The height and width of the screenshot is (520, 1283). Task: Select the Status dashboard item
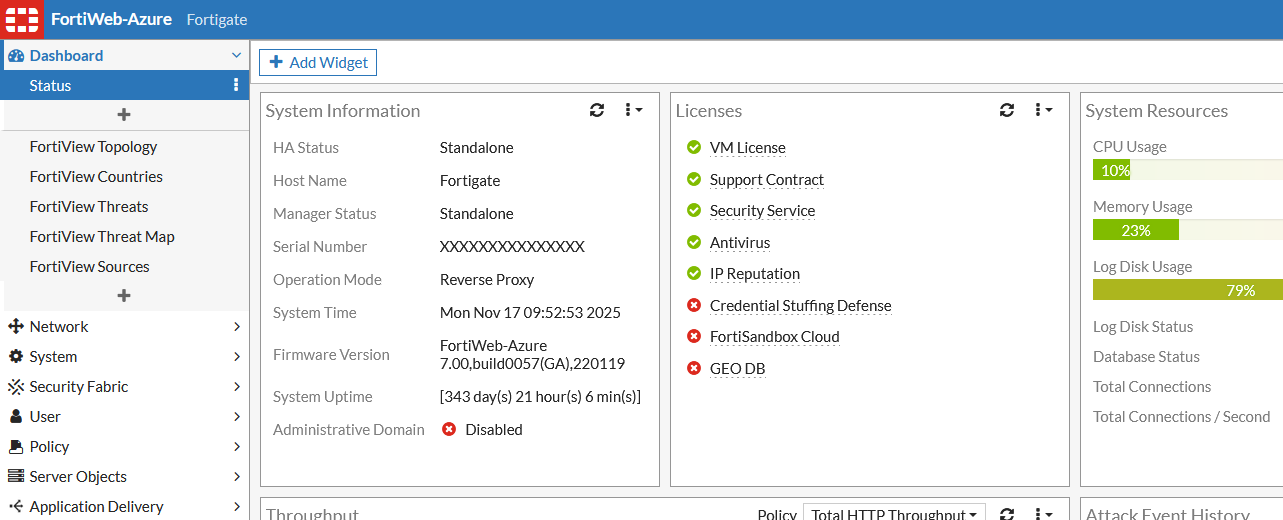pyautogui.click(x=125, y=85)
